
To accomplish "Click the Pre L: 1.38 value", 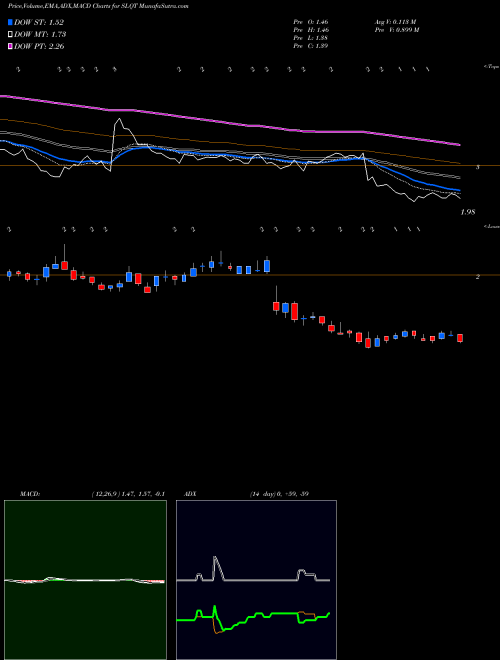I will [x=311, y=38].
